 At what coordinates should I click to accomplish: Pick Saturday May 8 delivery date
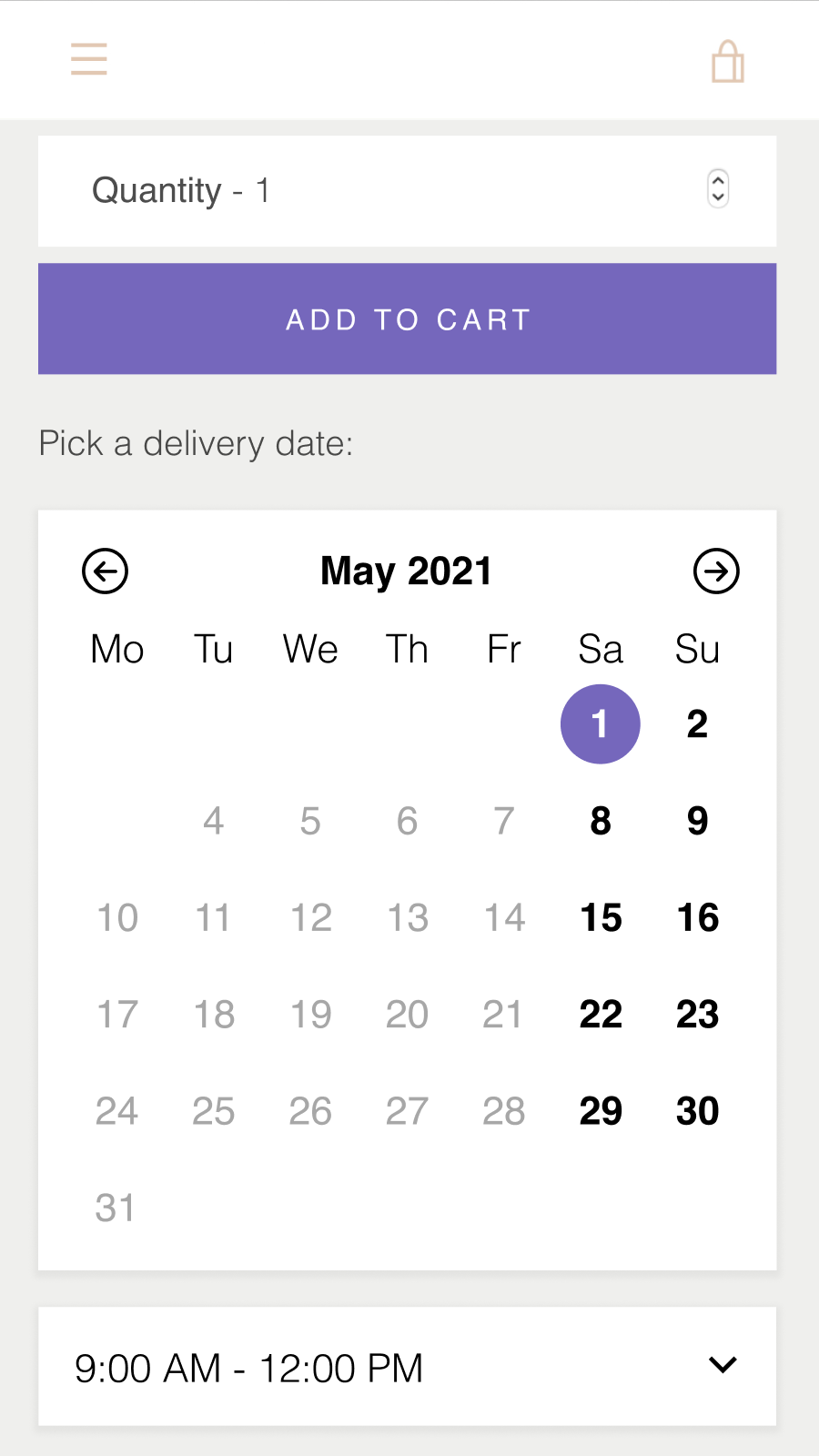[x=601, y=821]
